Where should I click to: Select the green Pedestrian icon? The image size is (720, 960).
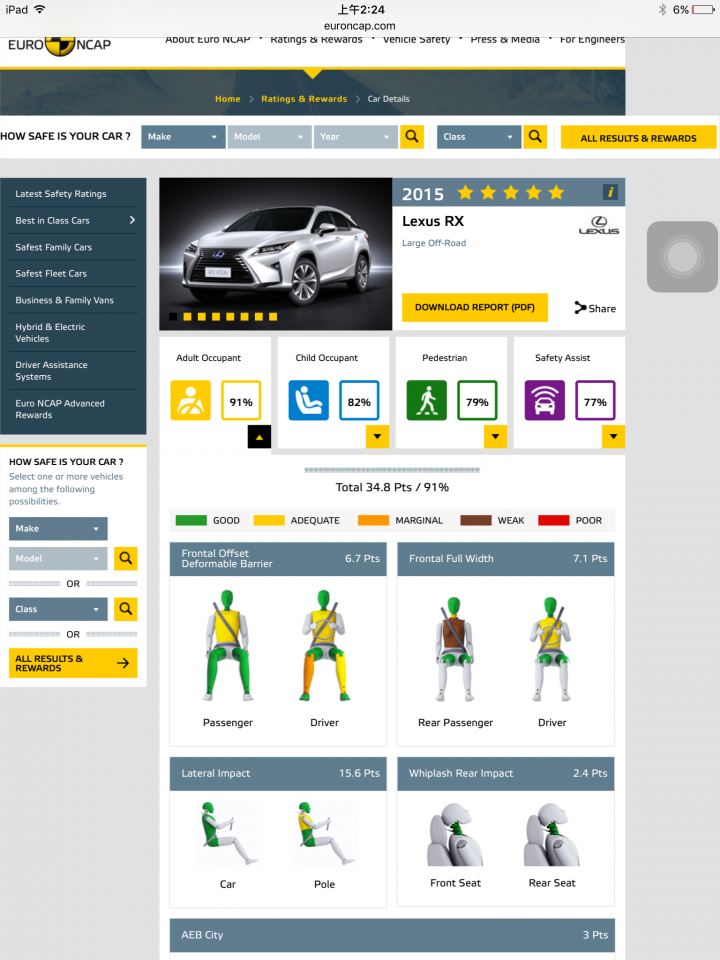coord(427,400)
